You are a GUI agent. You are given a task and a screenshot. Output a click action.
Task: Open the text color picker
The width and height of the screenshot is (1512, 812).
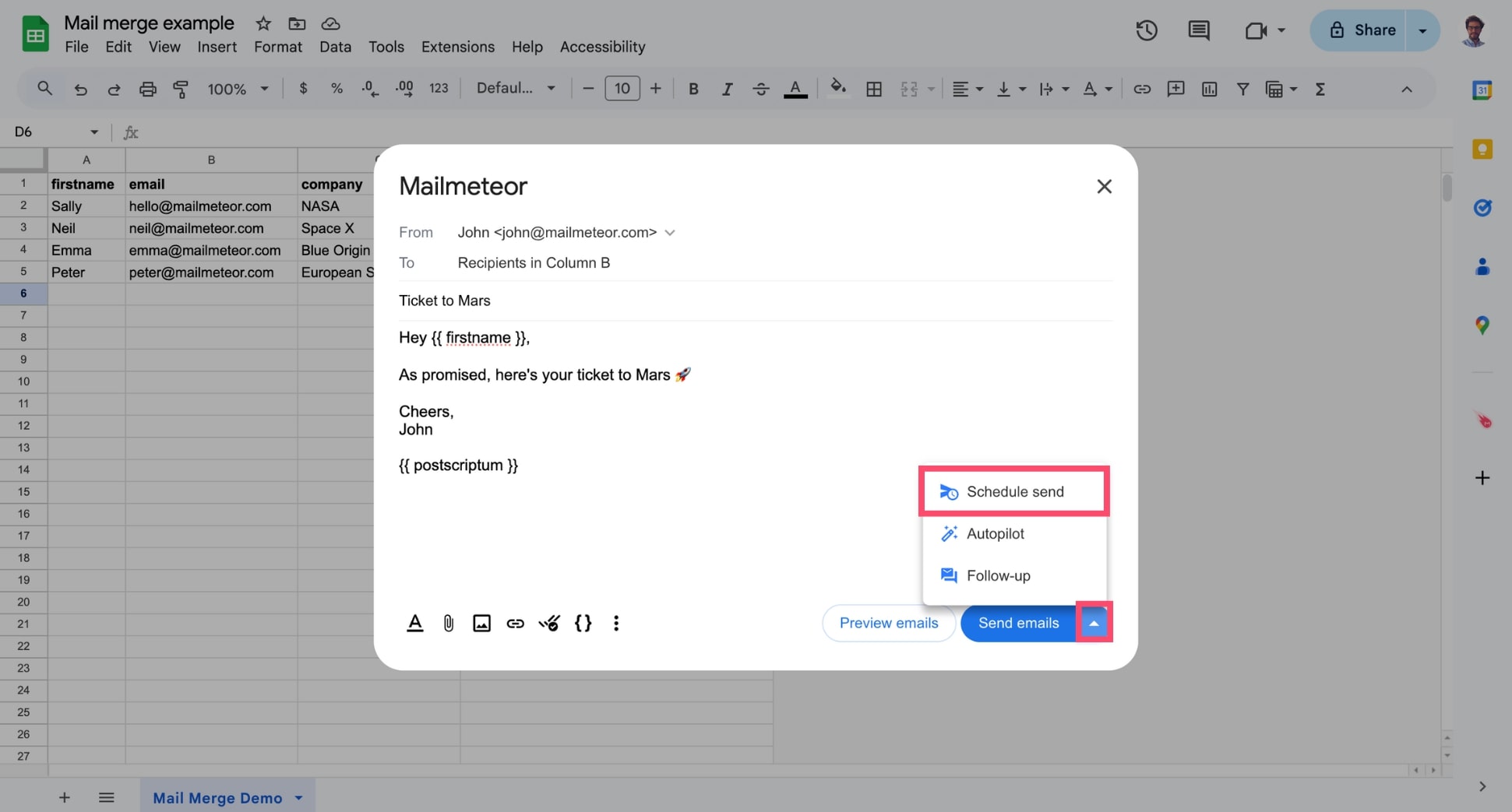(795, 89)
